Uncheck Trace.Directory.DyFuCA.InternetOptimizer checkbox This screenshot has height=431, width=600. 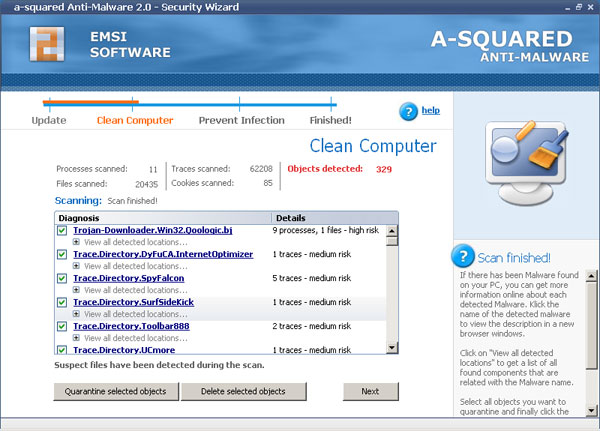tap(62, 255)
